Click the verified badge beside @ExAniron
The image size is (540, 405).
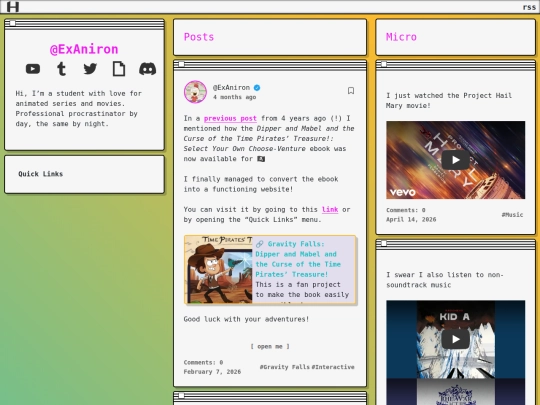tap(257, 88)
